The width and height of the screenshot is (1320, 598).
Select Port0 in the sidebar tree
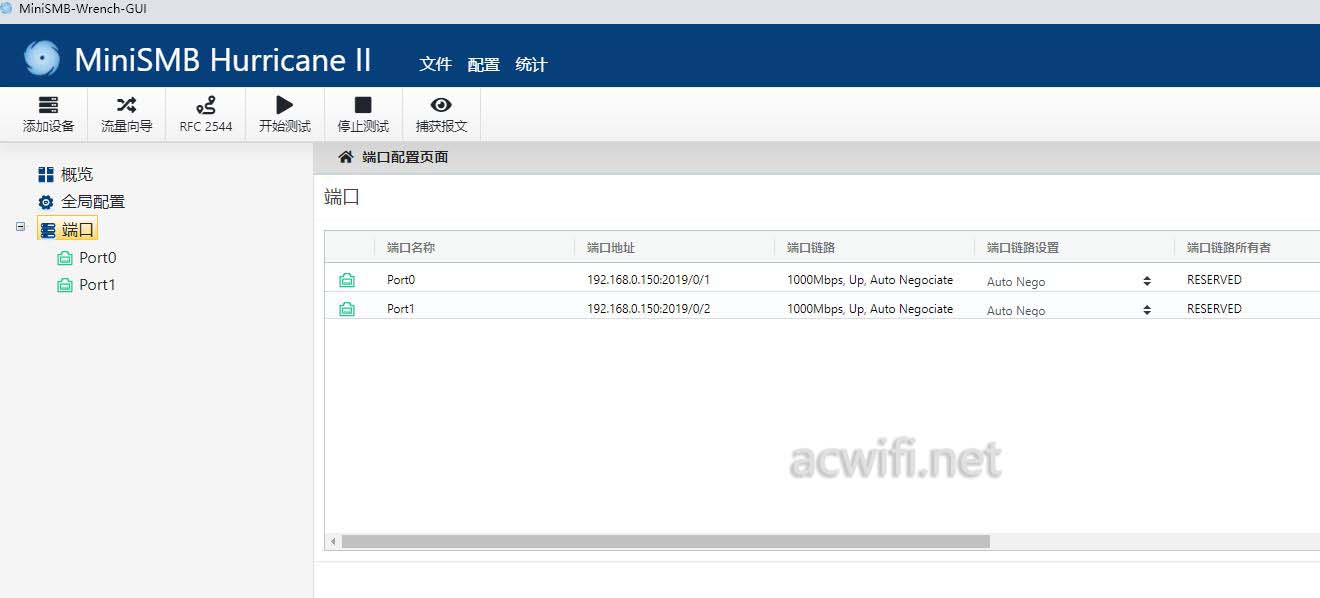pyautogui.click(x=98, y=257)
